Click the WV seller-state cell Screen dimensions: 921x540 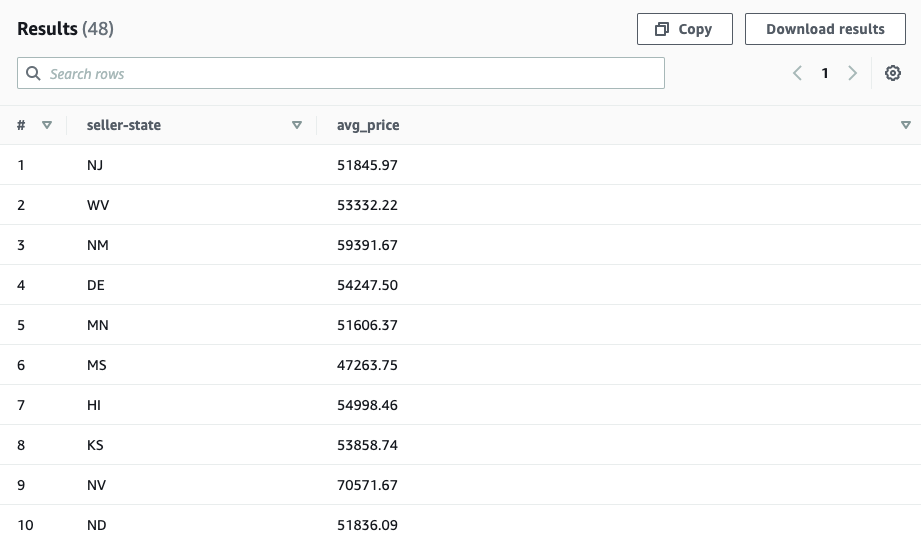(96, 205)
